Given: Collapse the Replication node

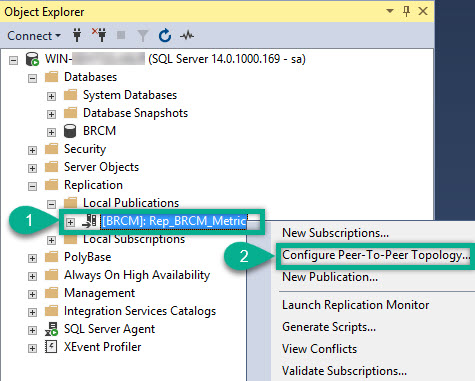Looking at the screenshot, I should pos(32,186).
